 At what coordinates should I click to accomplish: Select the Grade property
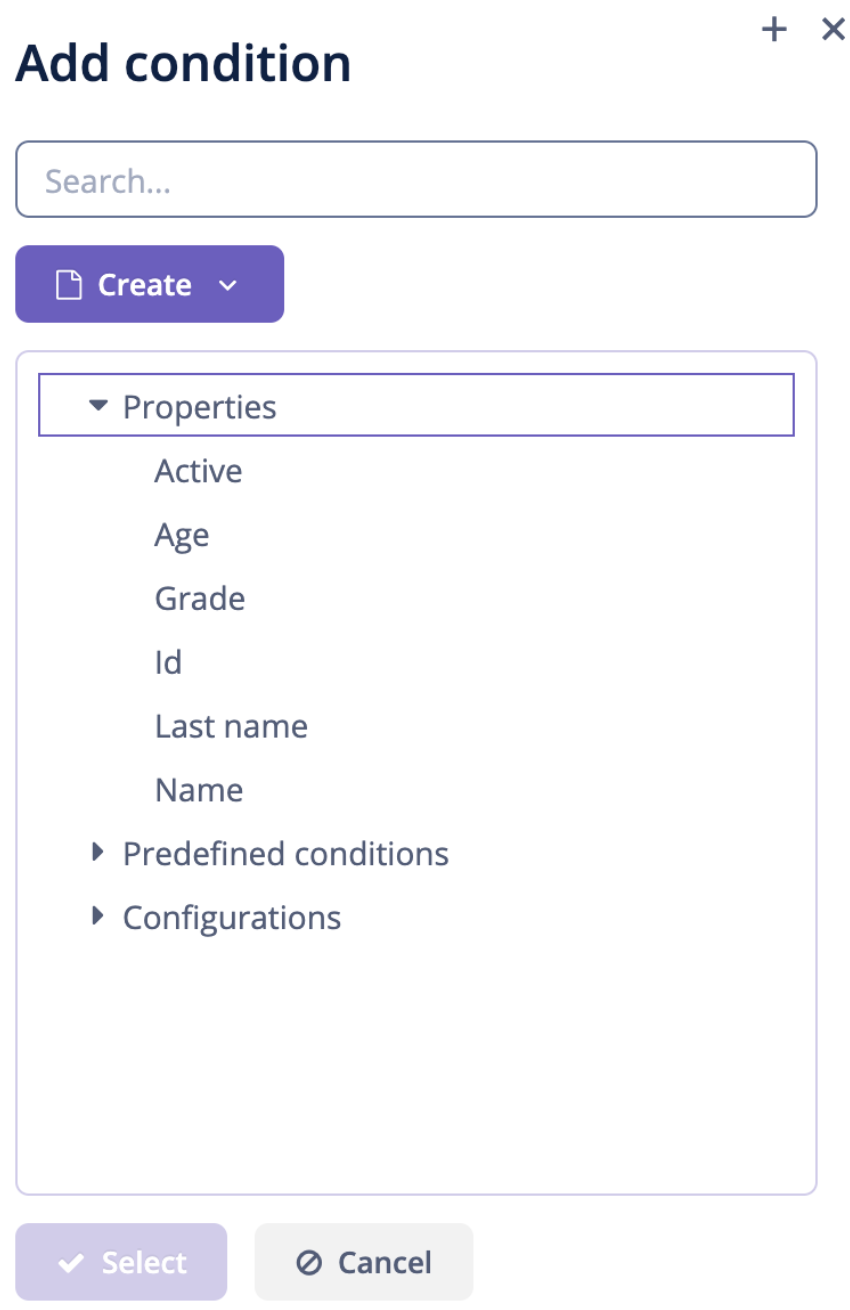tap(199, 598)
